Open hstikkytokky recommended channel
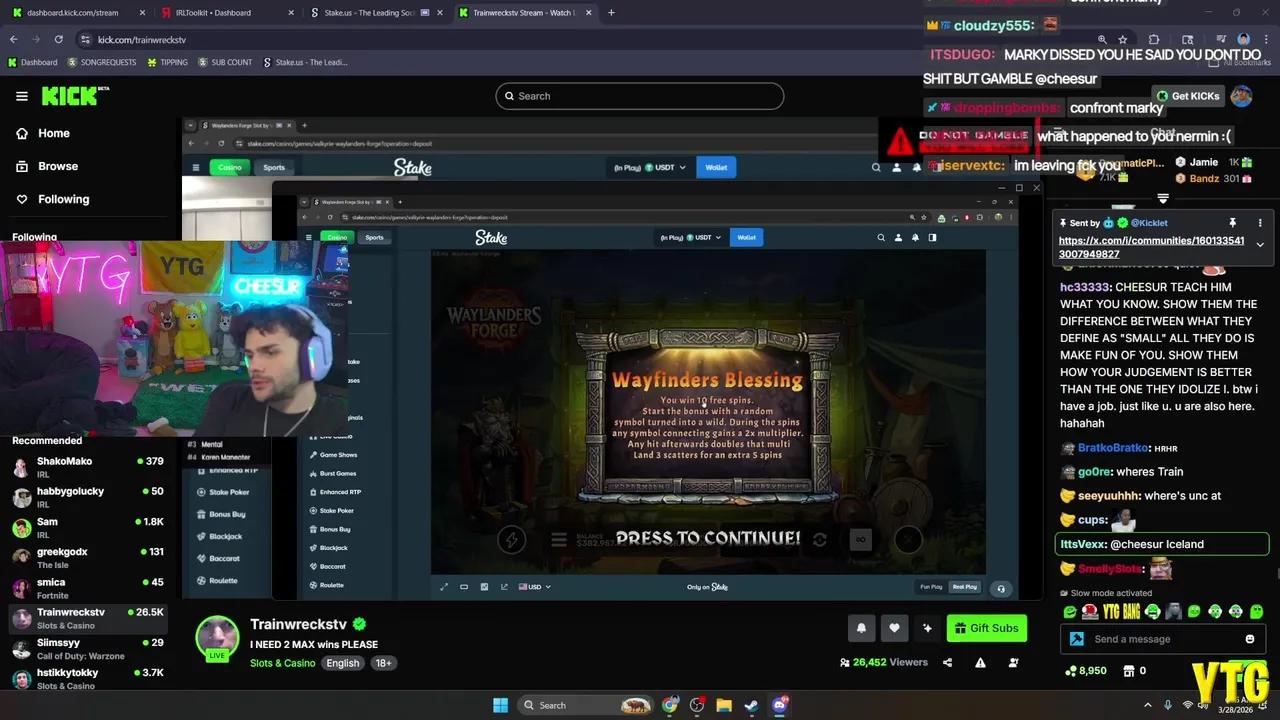1280x720 pixels. click(88, 679)
